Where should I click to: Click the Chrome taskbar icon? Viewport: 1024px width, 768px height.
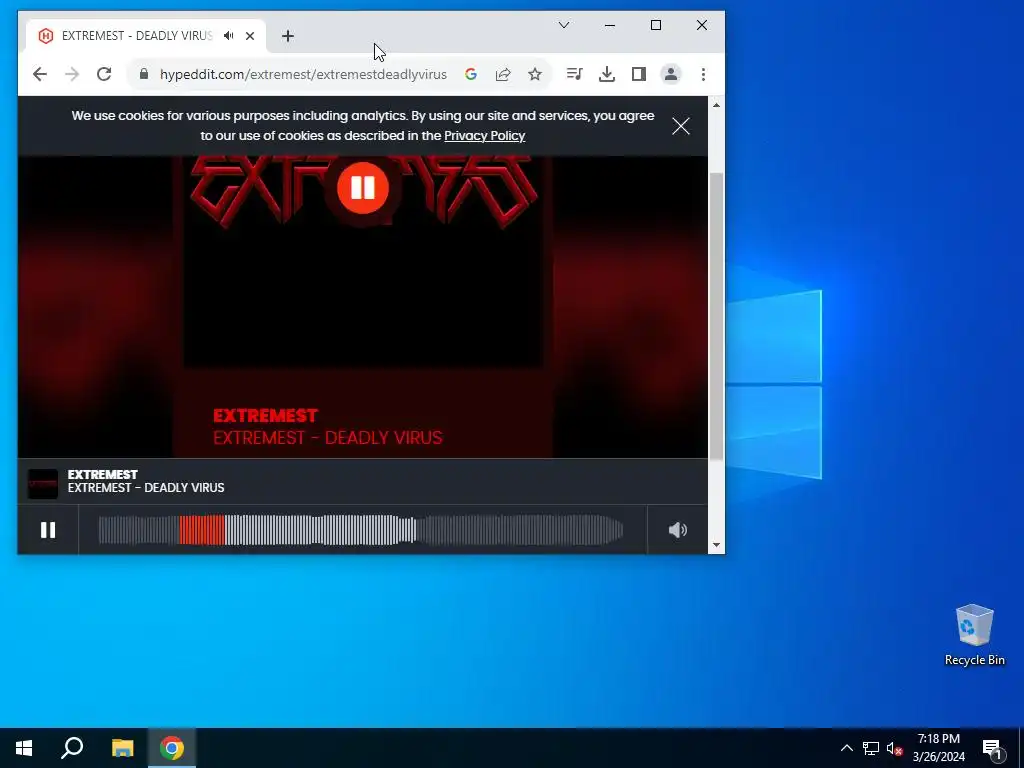[172, 748]
